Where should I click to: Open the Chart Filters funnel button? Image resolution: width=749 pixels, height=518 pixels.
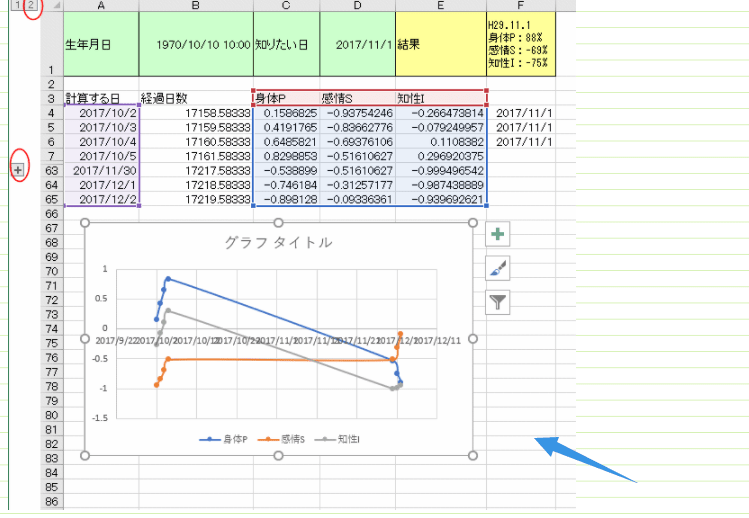click(498, 301)
